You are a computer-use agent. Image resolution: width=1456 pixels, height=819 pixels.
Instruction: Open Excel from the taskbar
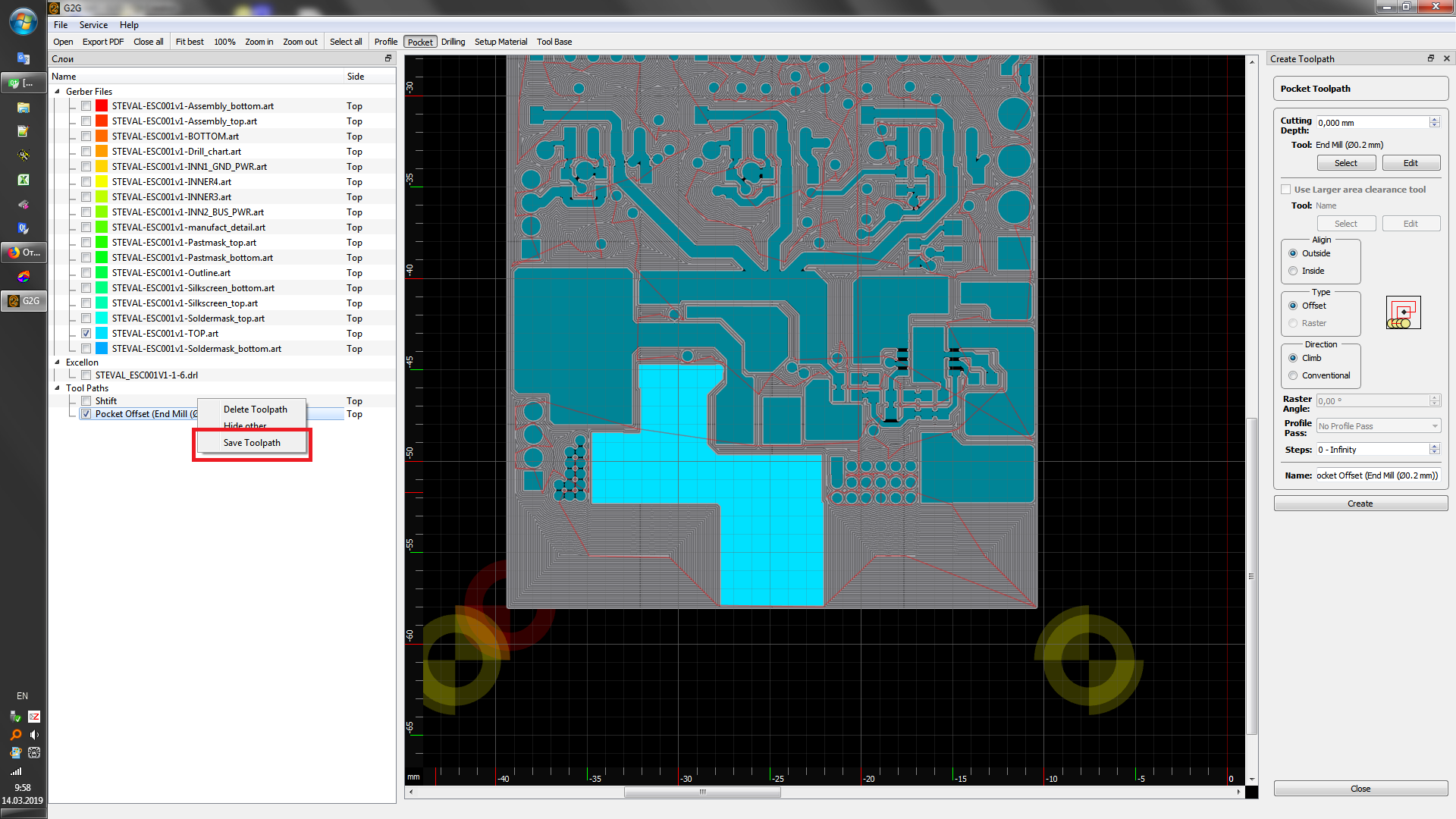point(24,180)
